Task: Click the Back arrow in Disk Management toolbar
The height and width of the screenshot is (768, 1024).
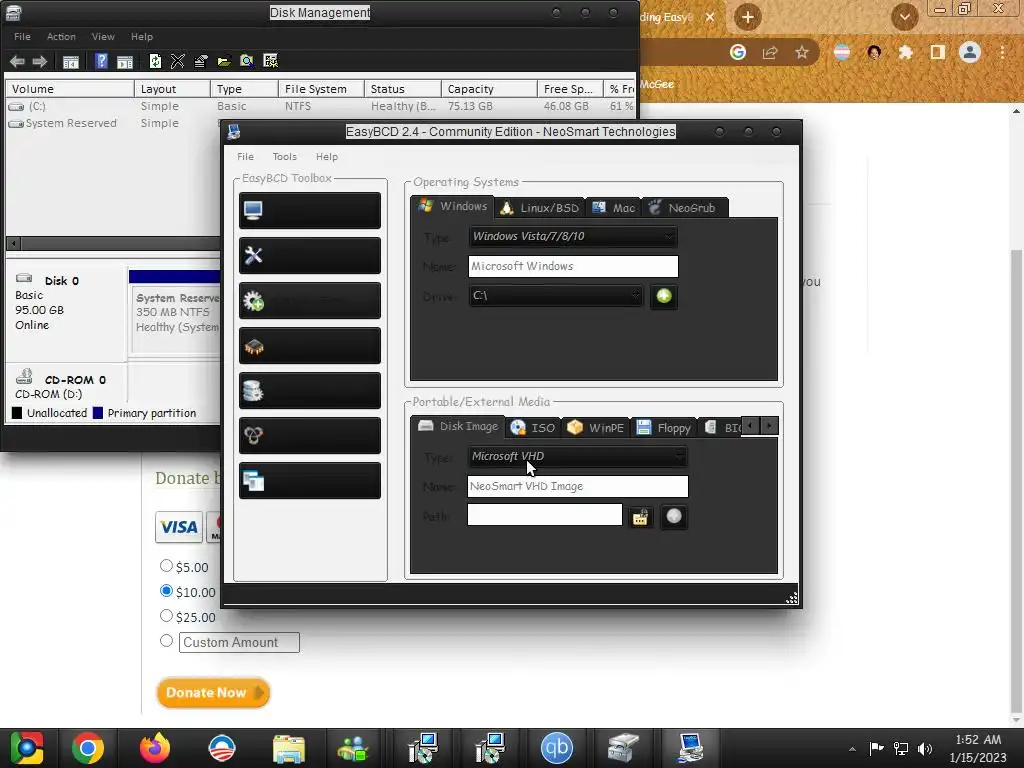Action: pyautogui.click(x=17, y=61)
